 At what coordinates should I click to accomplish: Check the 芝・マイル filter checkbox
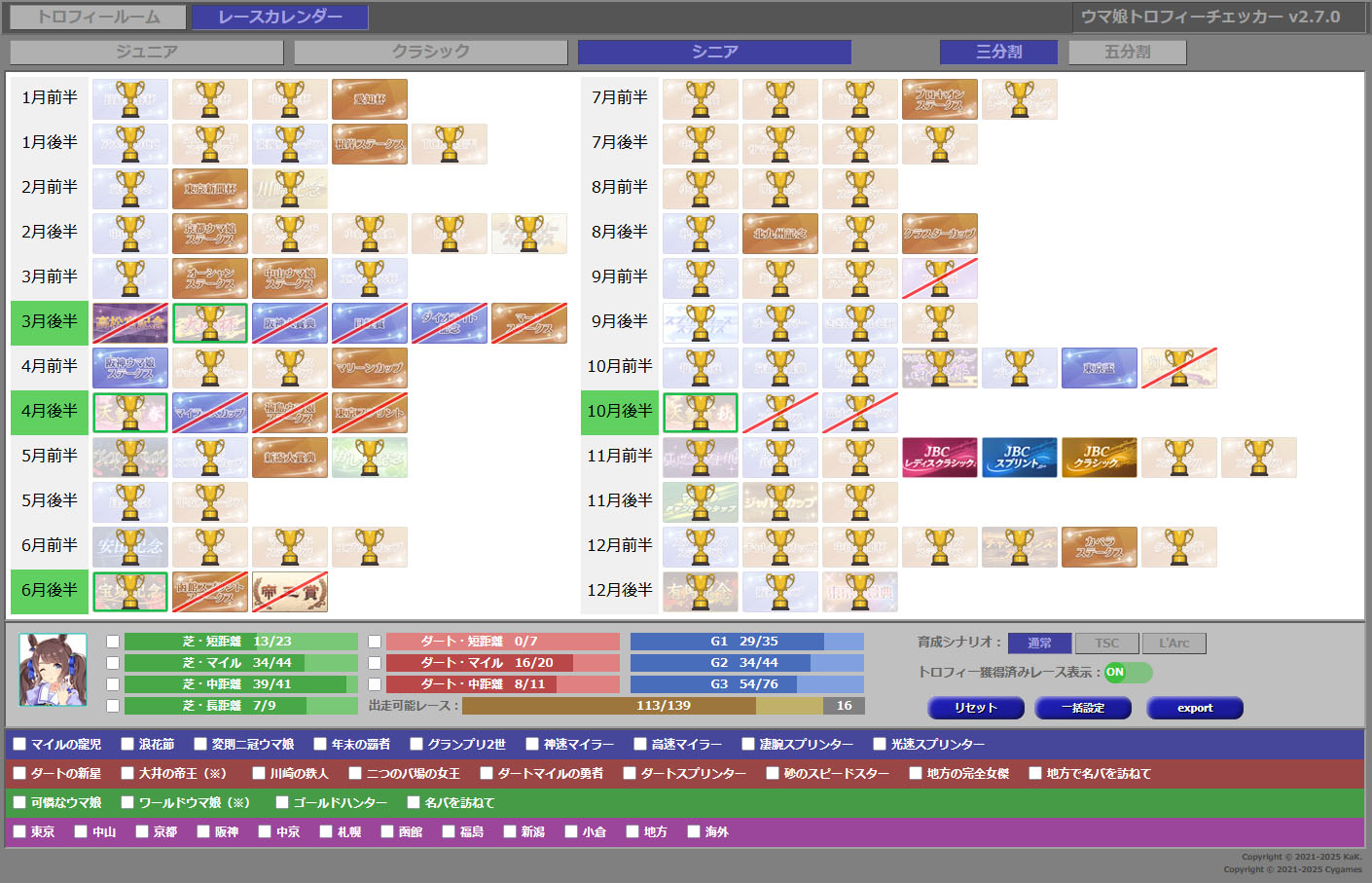pyautogui.click(x=113, y=663)
